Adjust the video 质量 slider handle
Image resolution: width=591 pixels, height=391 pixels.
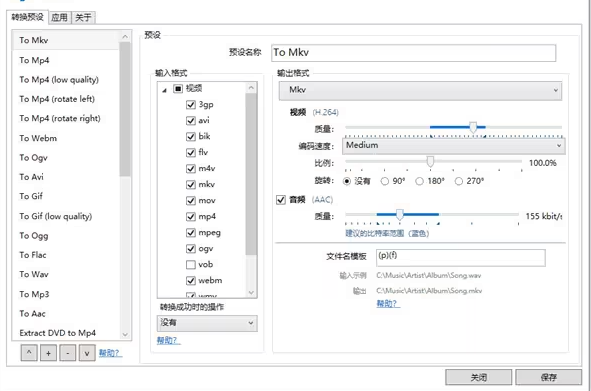pyautogui.click(x=473, y=127)
